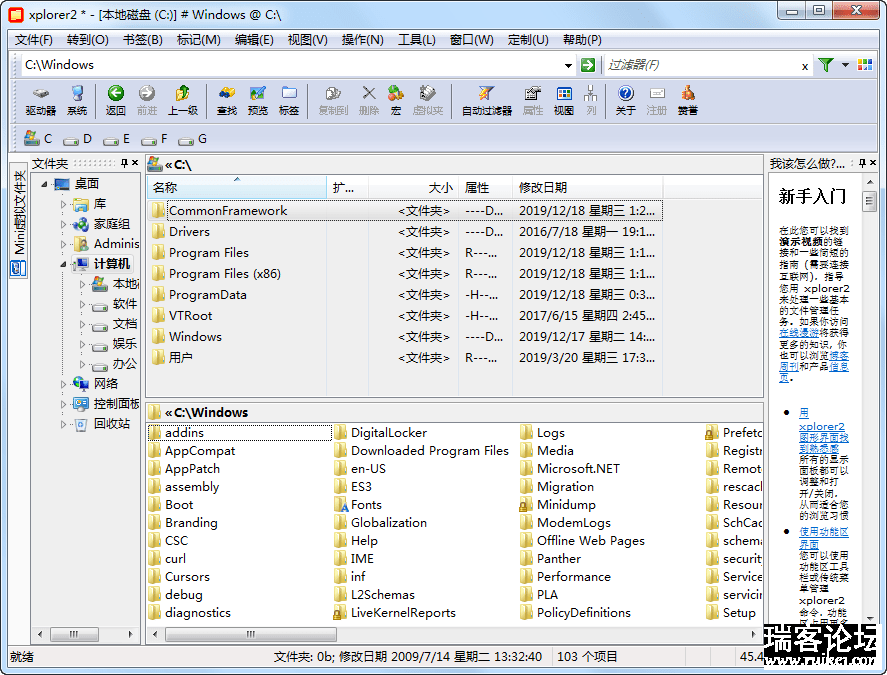This screenshot has height=675, width=887.
Task: Select the LiveKernelReports folder
Action: point(395,613)
